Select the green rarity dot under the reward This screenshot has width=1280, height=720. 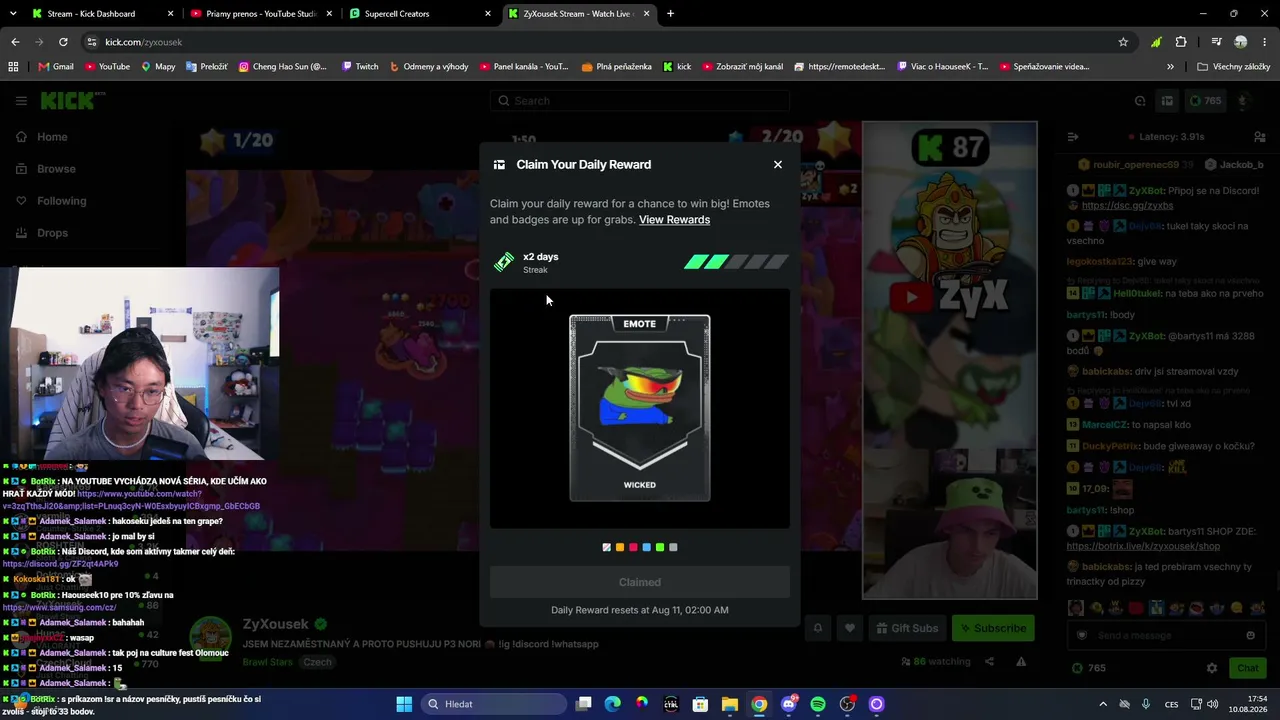(660, 547)
